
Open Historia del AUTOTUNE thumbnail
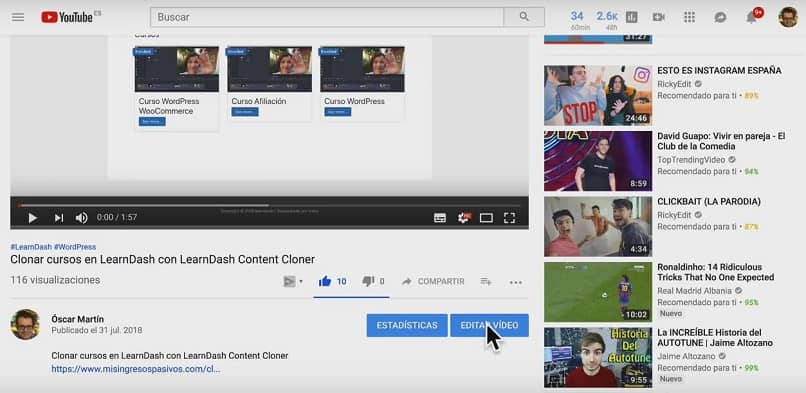tap(598, 358)
